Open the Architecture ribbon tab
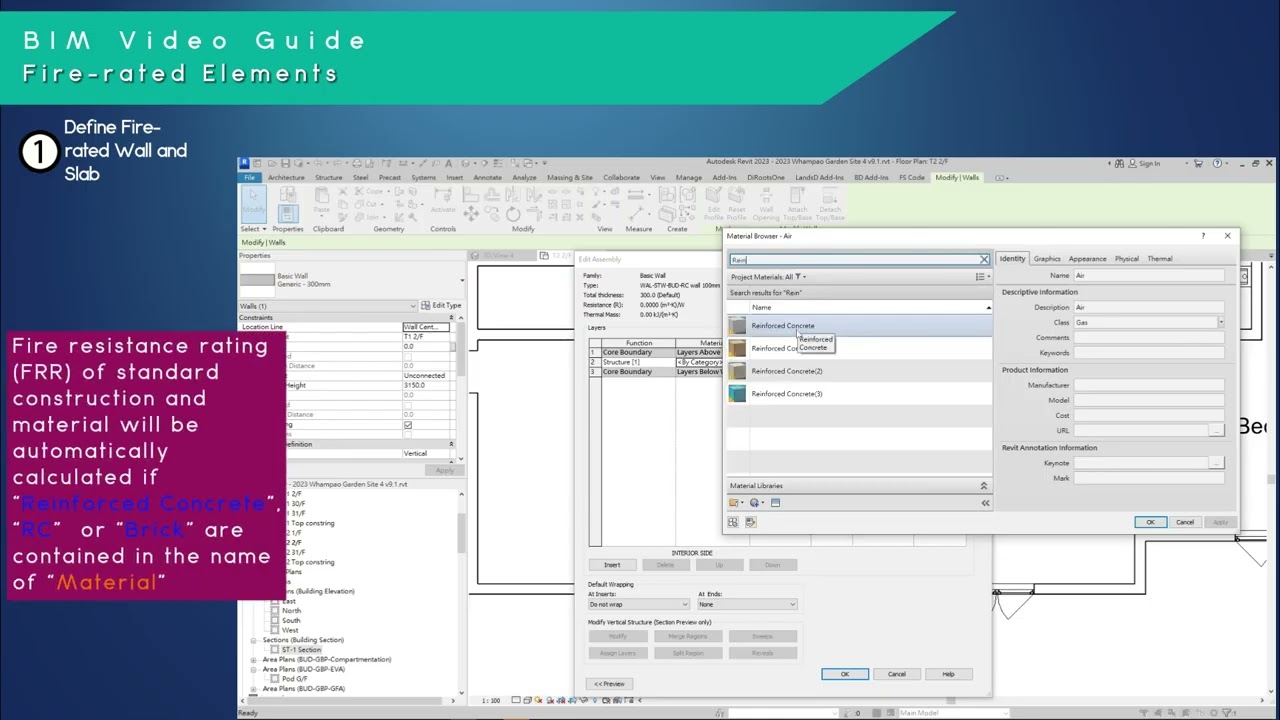The width and height of the screenshot is (1280, 720). [286, 178]
